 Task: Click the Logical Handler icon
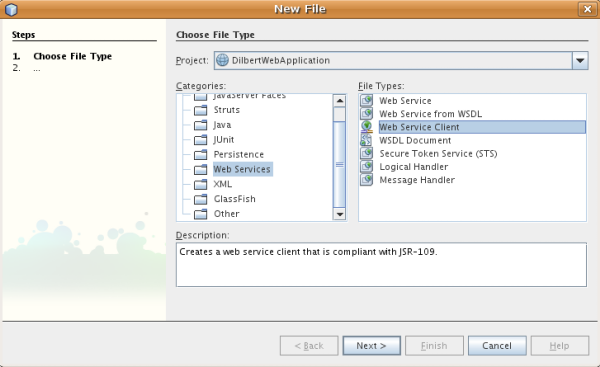[367, 166]
